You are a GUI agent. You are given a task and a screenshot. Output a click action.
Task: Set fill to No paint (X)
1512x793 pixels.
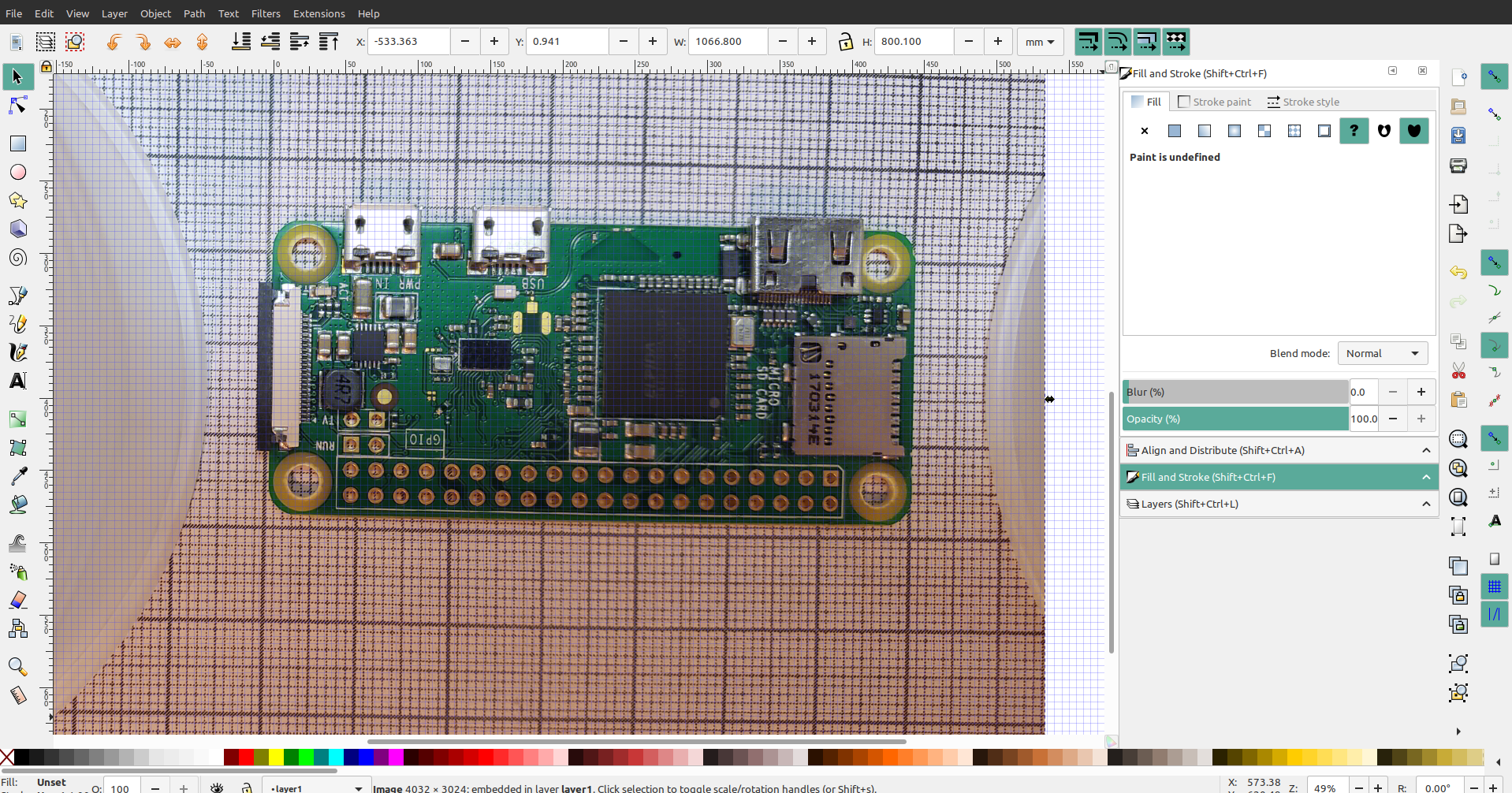point(1145,131)
